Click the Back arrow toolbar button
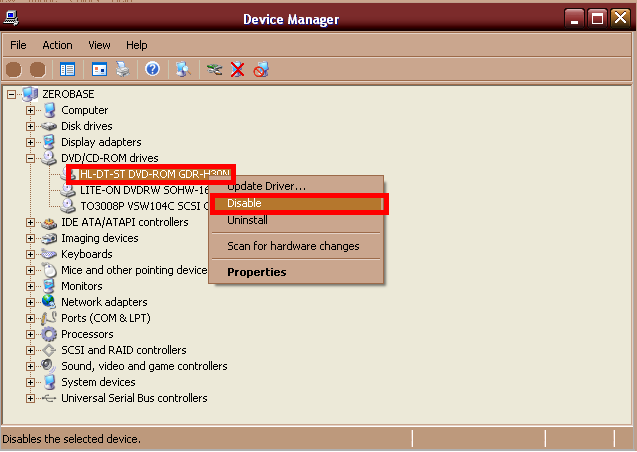This screenshot has width=637, height=452. point(14,69)
